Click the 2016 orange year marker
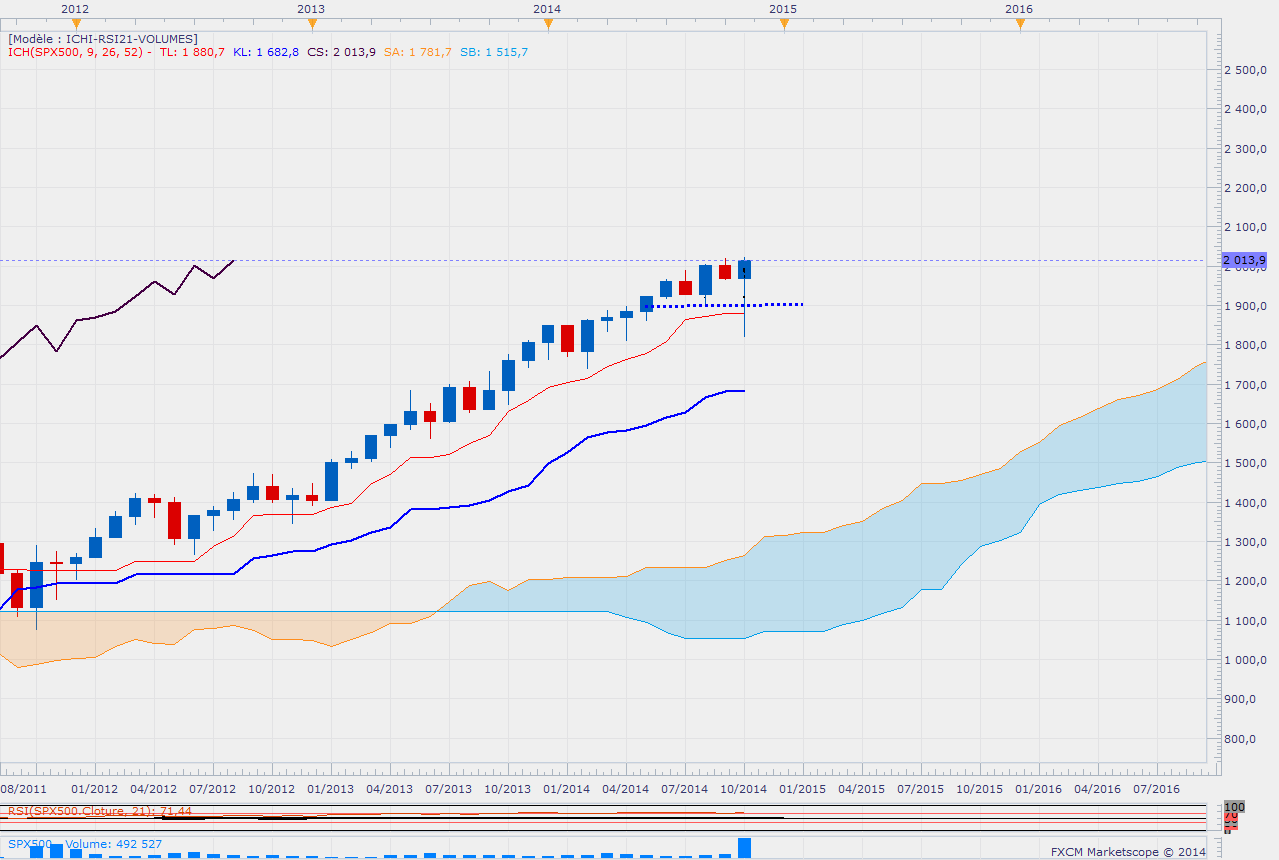The image size is (1279, 860). (x=1019, y=24)
